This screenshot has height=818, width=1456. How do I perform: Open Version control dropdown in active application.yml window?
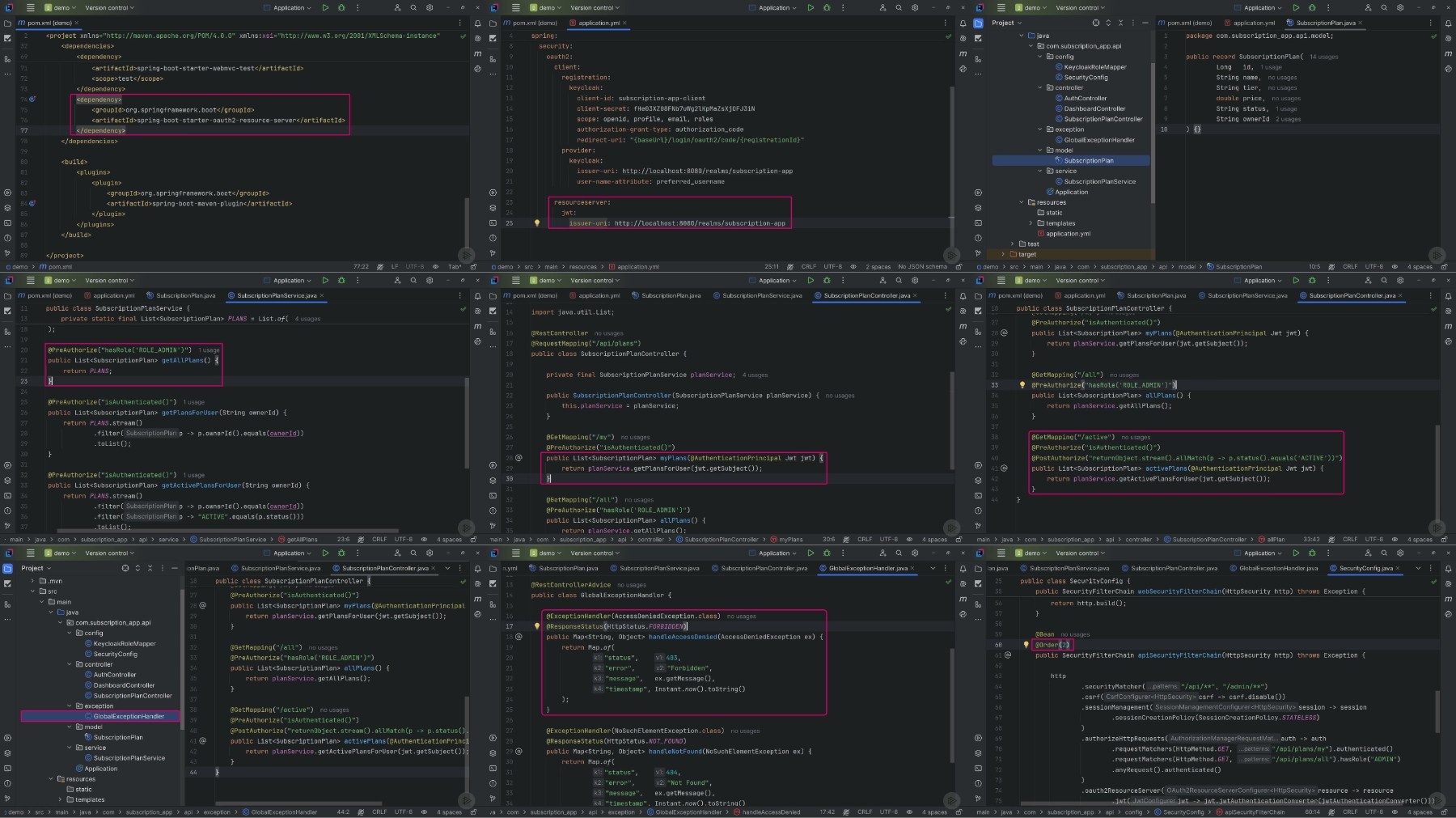pos(595,7)
